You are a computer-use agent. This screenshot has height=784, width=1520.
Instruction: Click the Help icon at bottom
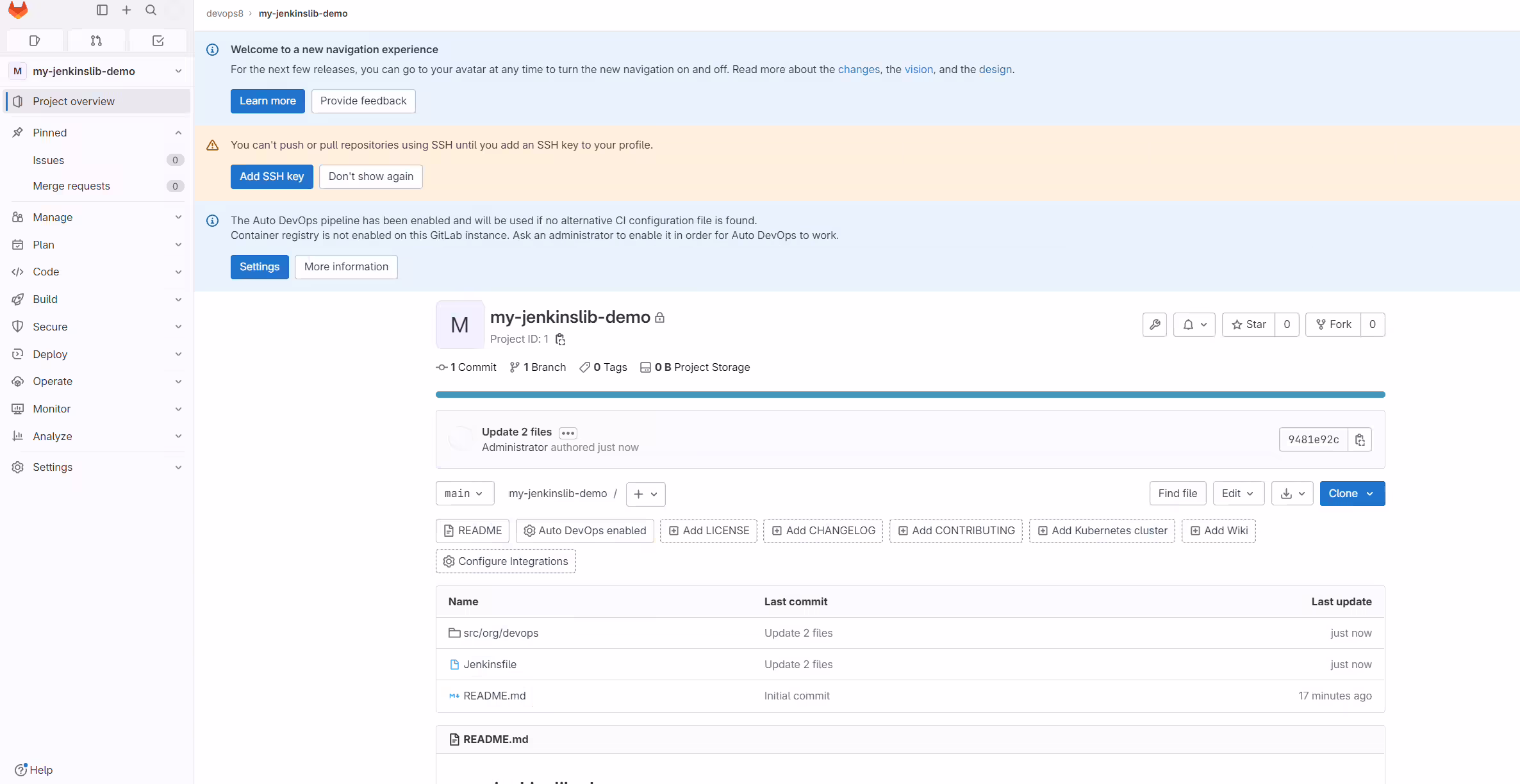coord(33,770)
